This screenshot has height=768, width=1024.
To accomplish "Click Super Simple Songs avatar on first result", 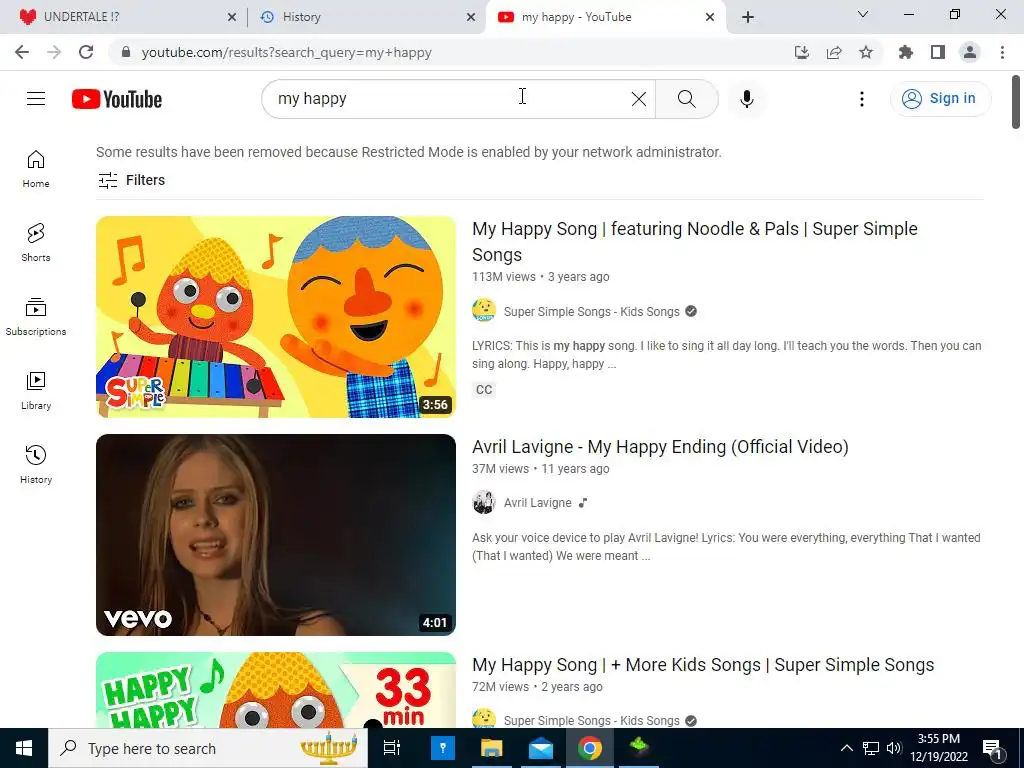I will [484, 310].
